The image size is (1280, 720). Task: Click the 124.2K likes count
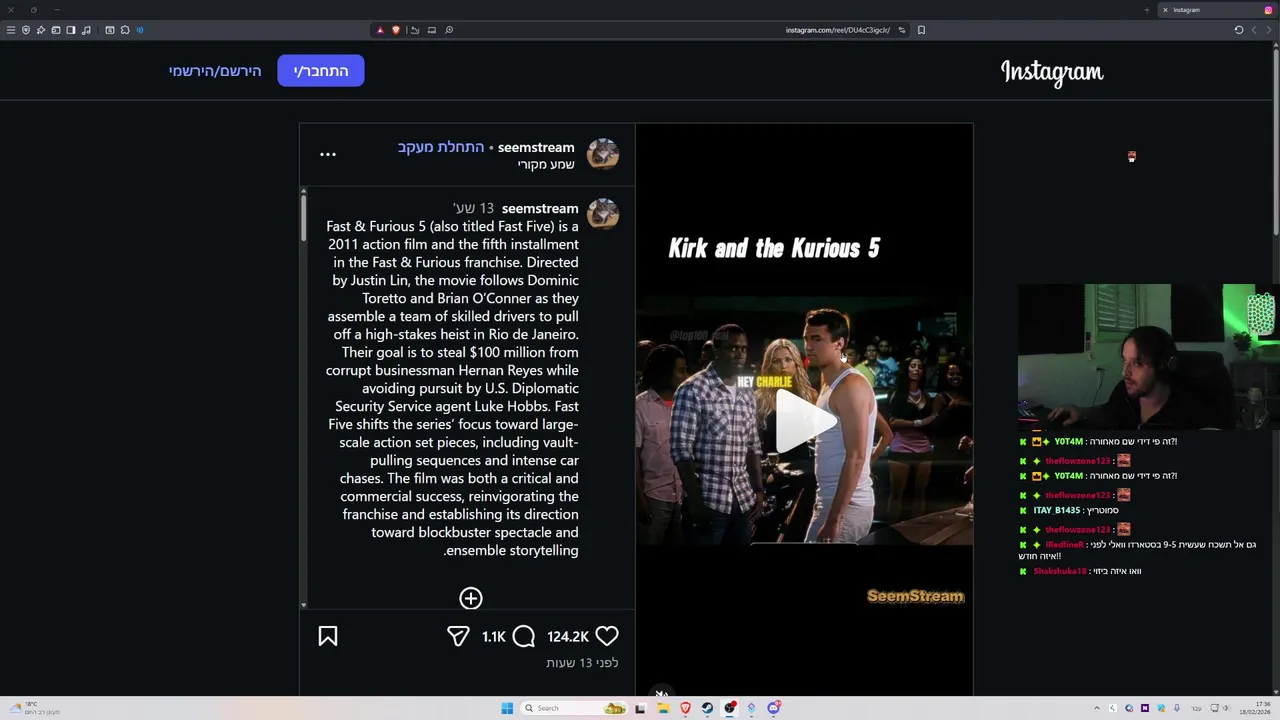point(568,637)
